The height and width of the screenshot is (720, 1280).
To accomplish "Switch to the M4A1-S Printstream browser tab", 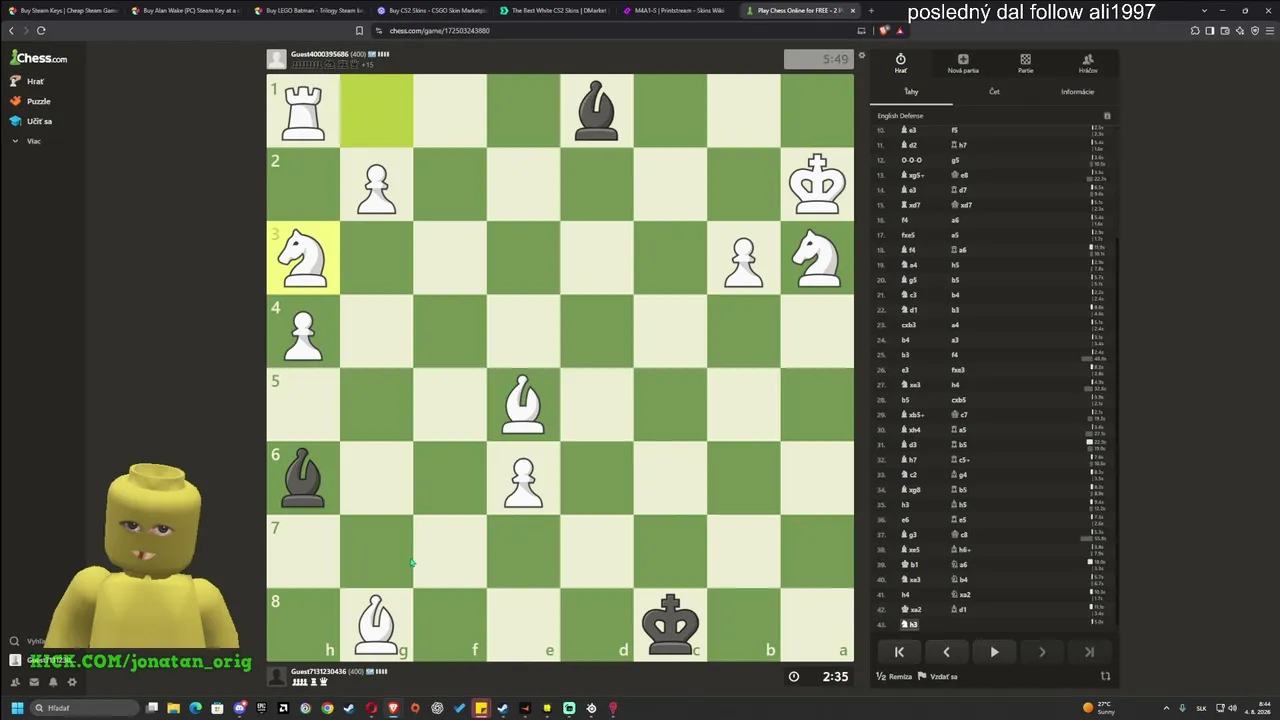I will click(676, 10).
